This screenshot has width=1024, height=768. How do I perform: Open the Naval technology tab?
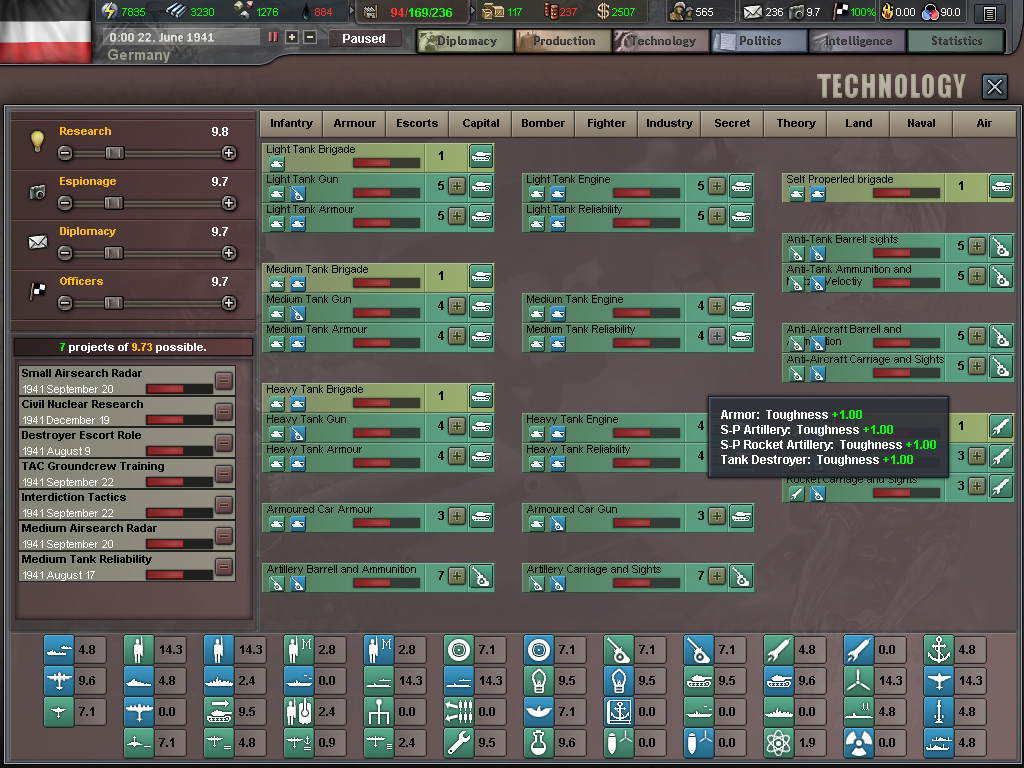point(921,123)
